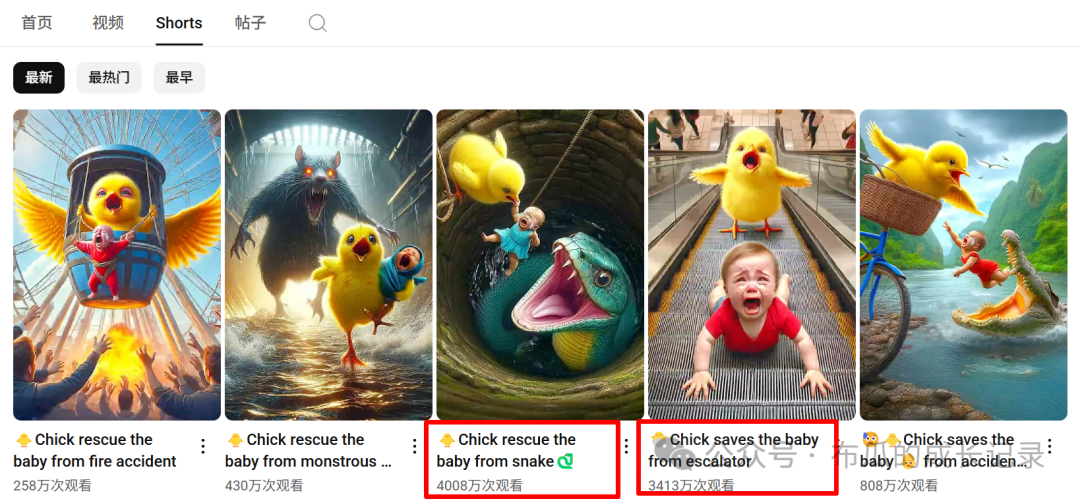Open more options for fire accident short

click(x=203, y=447)
